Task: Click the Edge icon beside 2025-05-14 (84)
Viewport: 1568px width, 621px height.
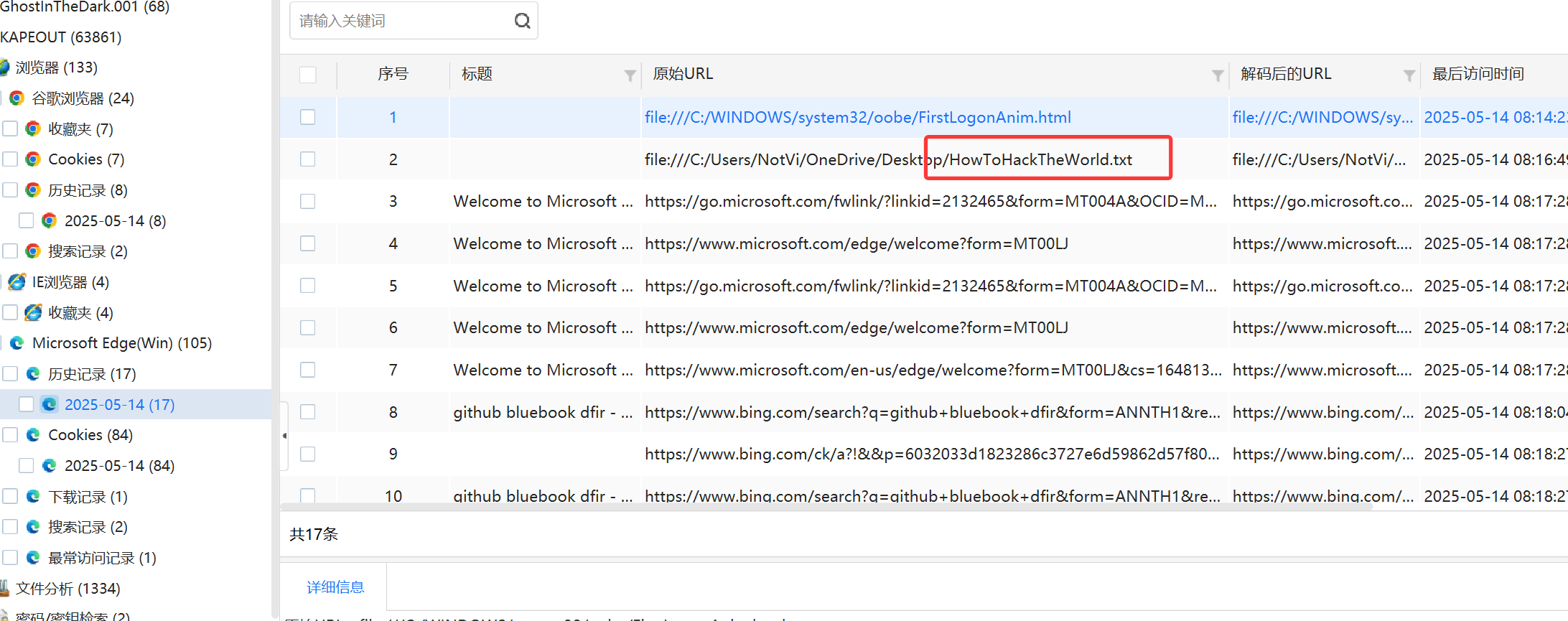Action: [49, 465]
